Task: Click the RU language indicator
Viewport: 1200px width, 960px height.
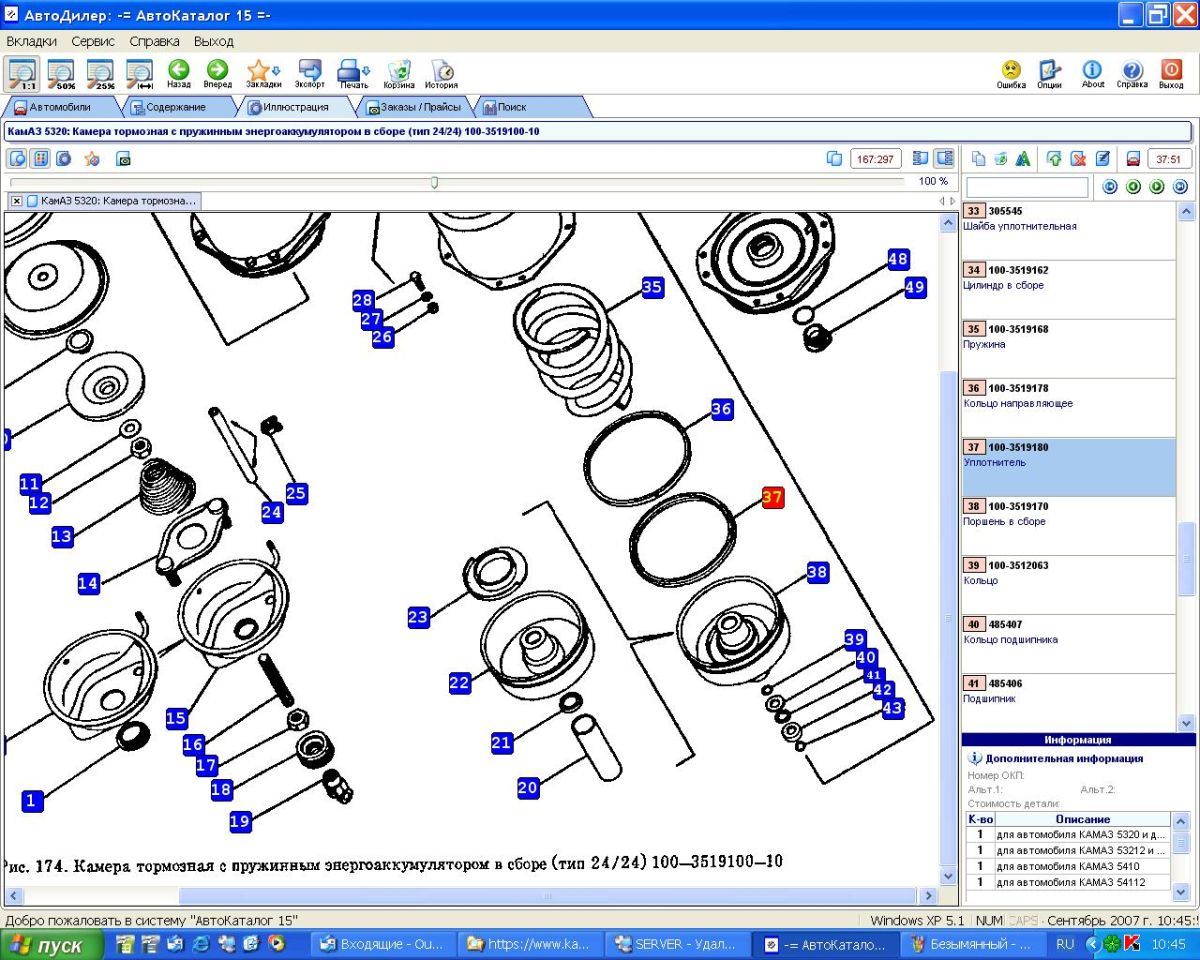Action: 1065,944
